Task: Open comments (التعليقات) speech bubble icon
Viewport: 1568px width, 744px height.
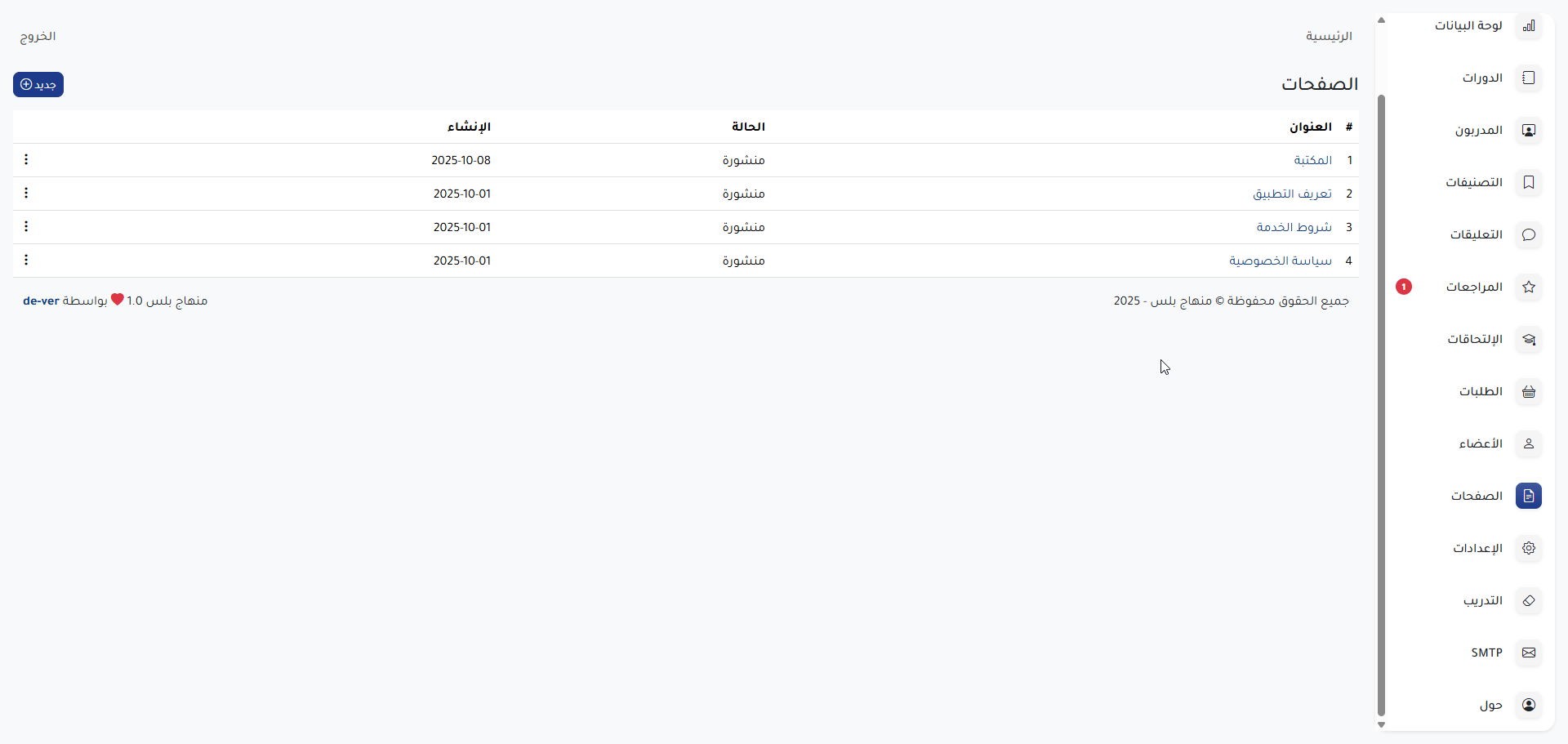Action: (x=1528, y=235)
